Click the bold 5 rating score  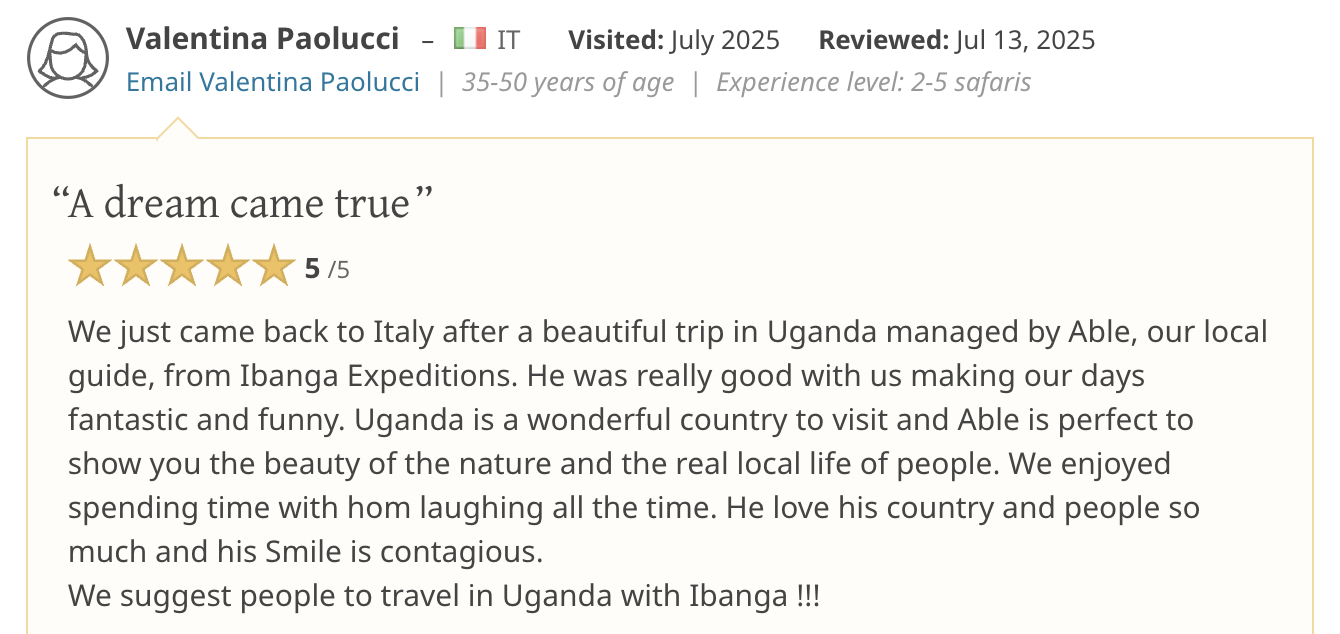click(x=312, y=268)
